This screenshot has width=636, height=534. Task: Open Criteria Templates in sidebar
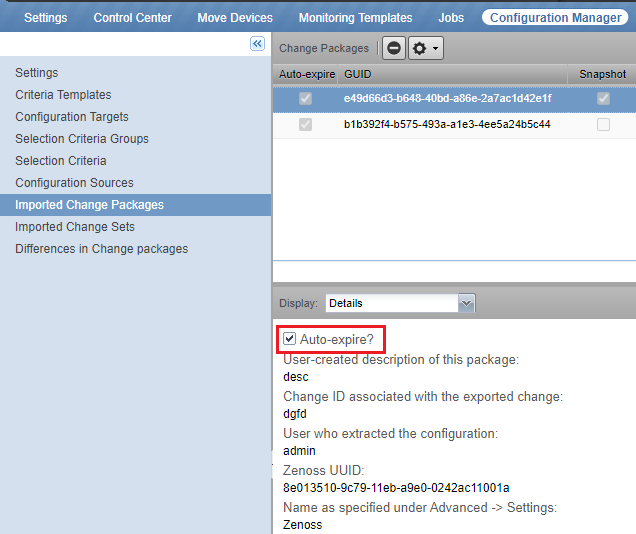pyautogui.click(x=63, y=94)
